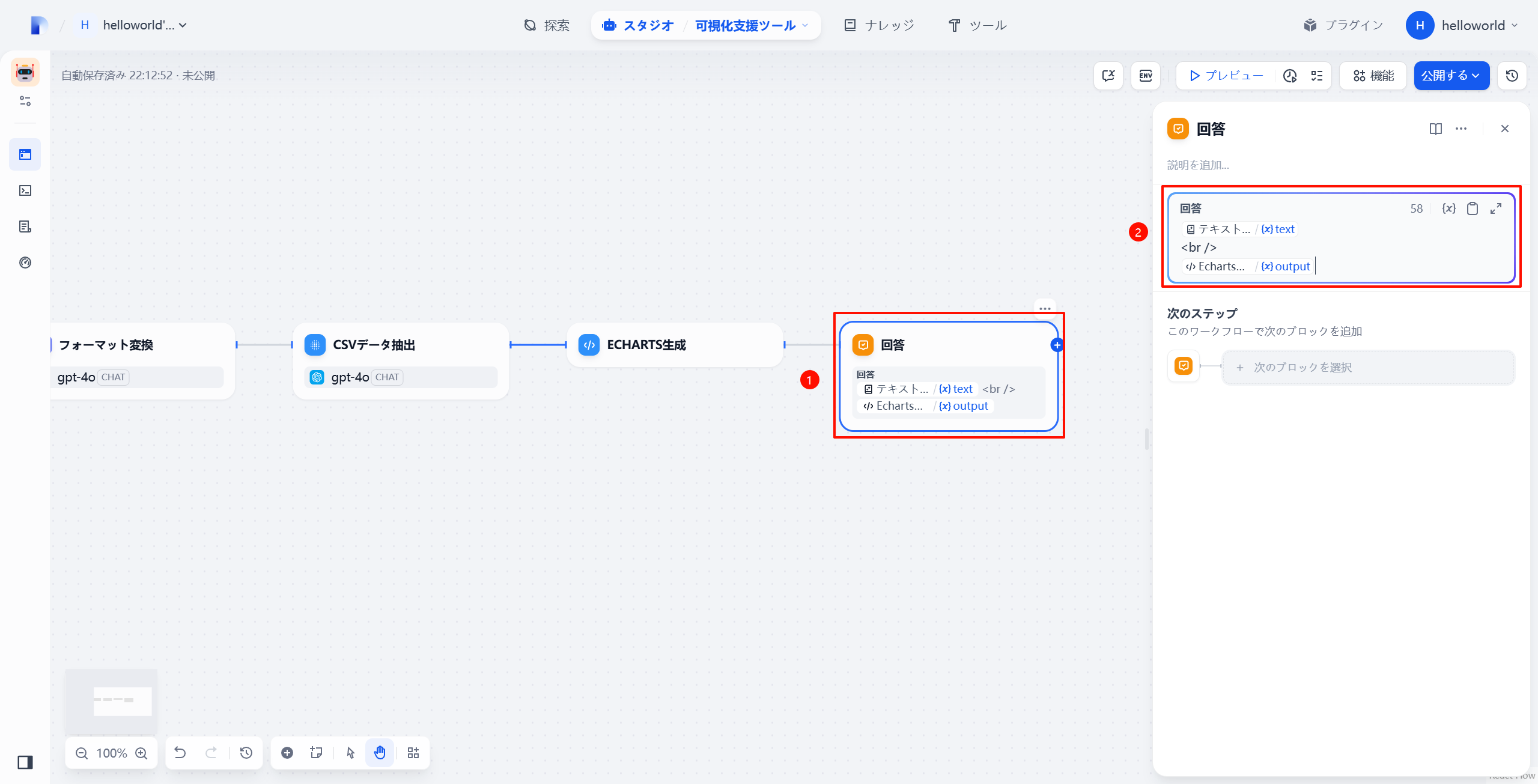1538x784 pixels.
Task: Click the zoom out magnifier icon
Action: pos(82,753)
